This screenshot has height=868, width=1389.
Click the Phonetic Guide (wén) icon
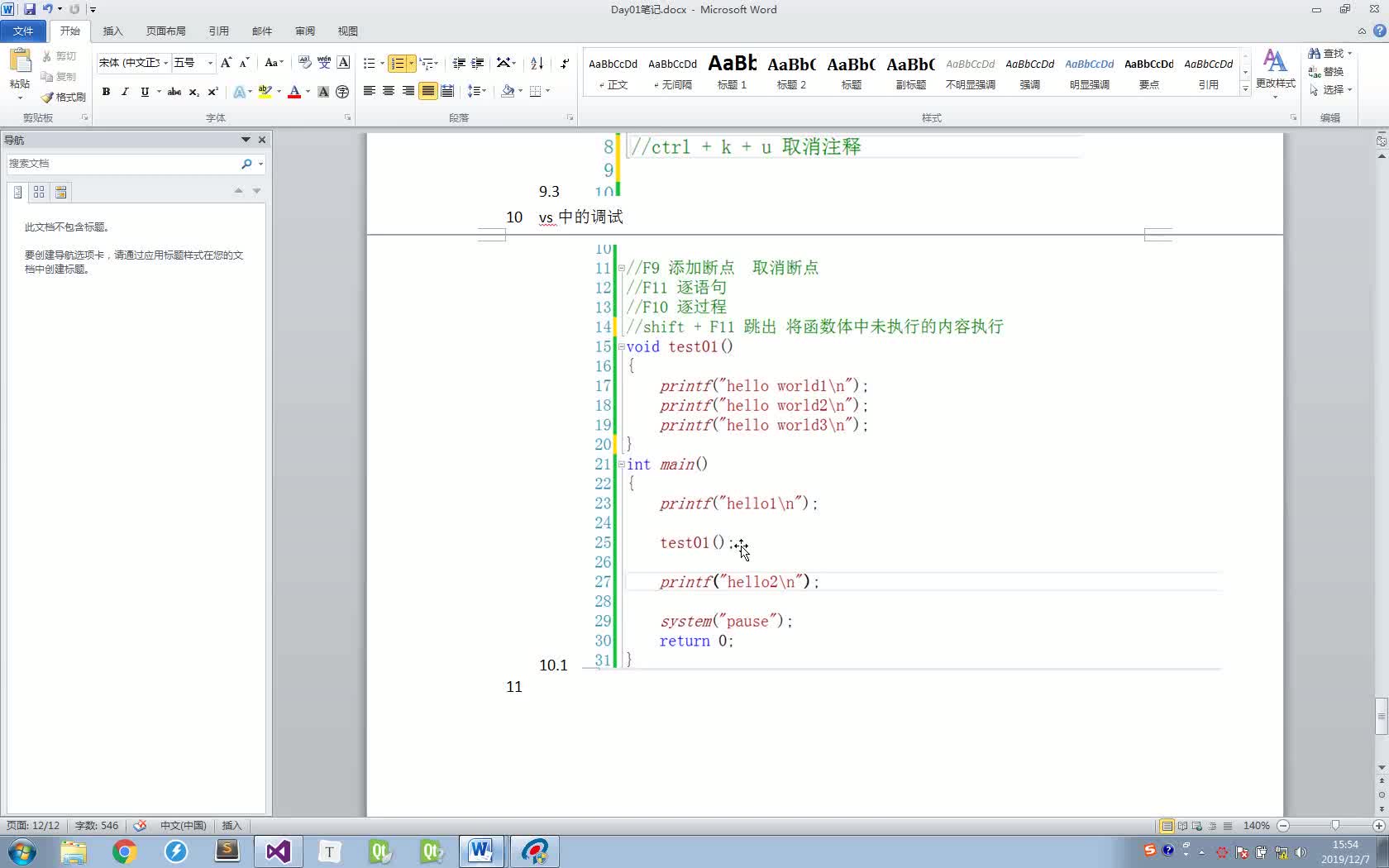pyautogui.click(x=324, y=63)
